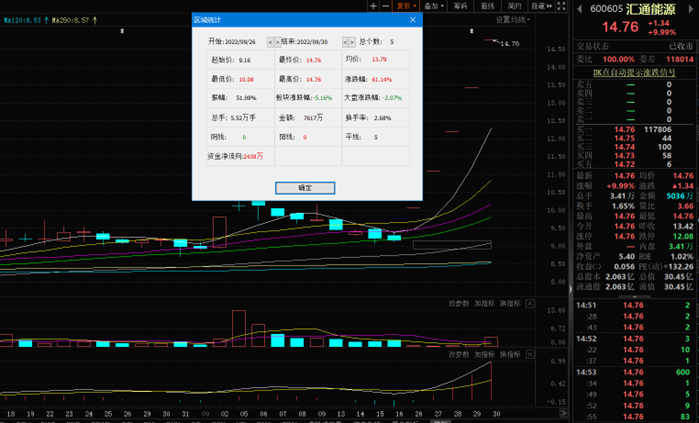699x423 pixels.
Task: Click upper panel's 改参数 option
Action: coord(458,303)
